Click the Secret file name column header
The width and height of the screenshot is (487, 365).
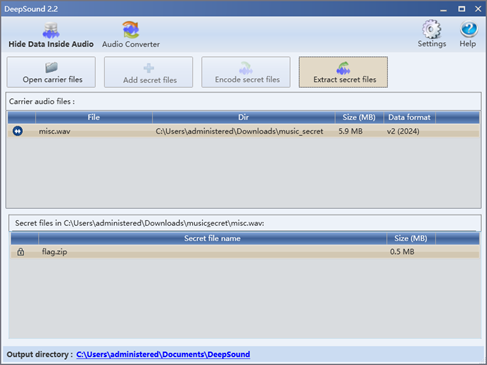tap(212, 238)
